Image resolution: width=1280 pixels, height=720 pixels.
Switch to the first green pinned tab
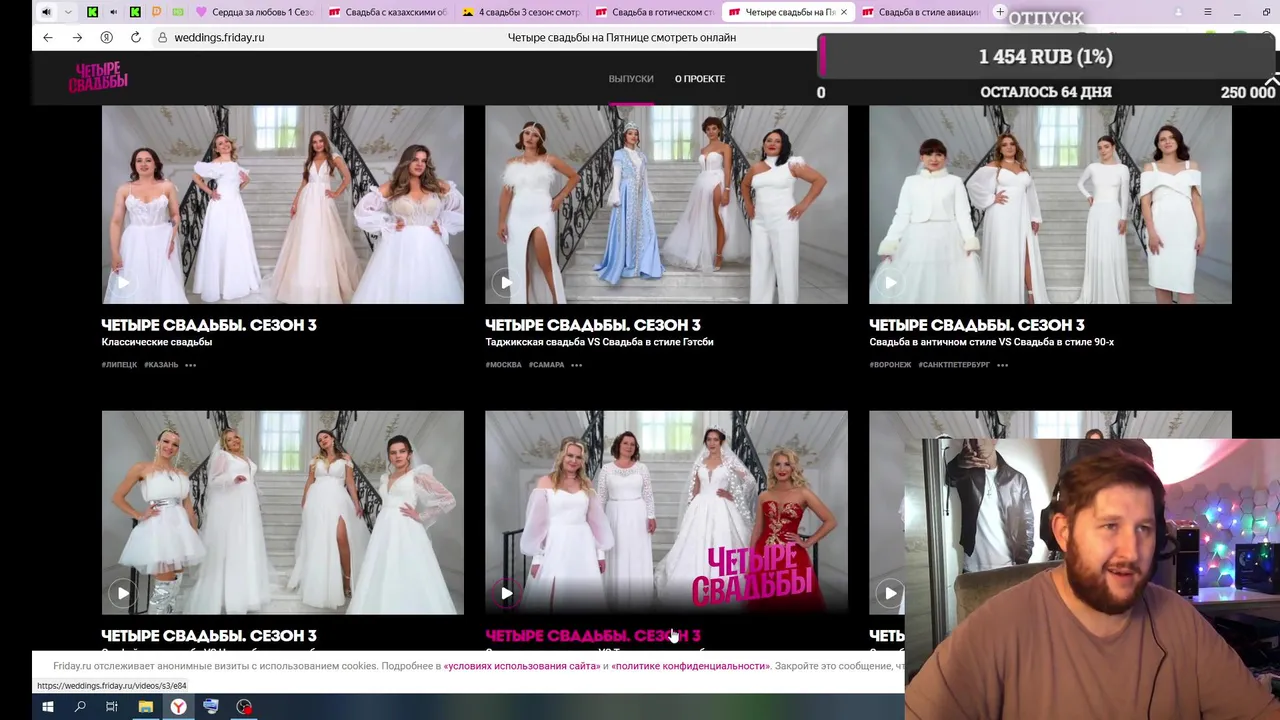tap(92, 12)
